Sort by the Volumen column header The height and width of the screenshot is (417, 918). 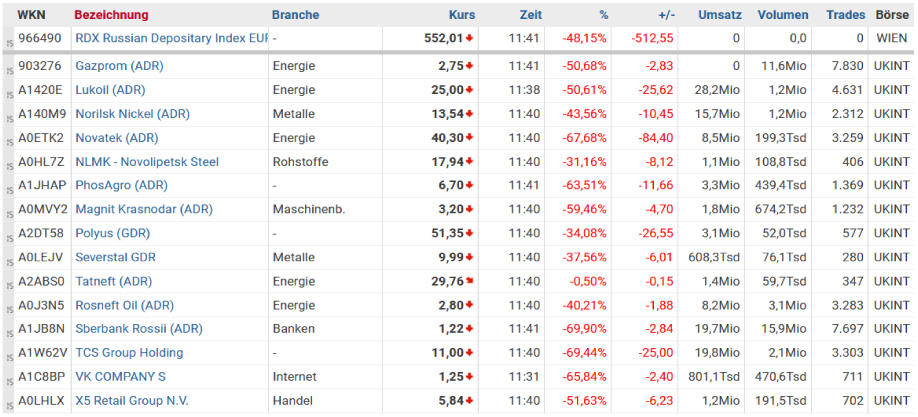coord(783,15)
